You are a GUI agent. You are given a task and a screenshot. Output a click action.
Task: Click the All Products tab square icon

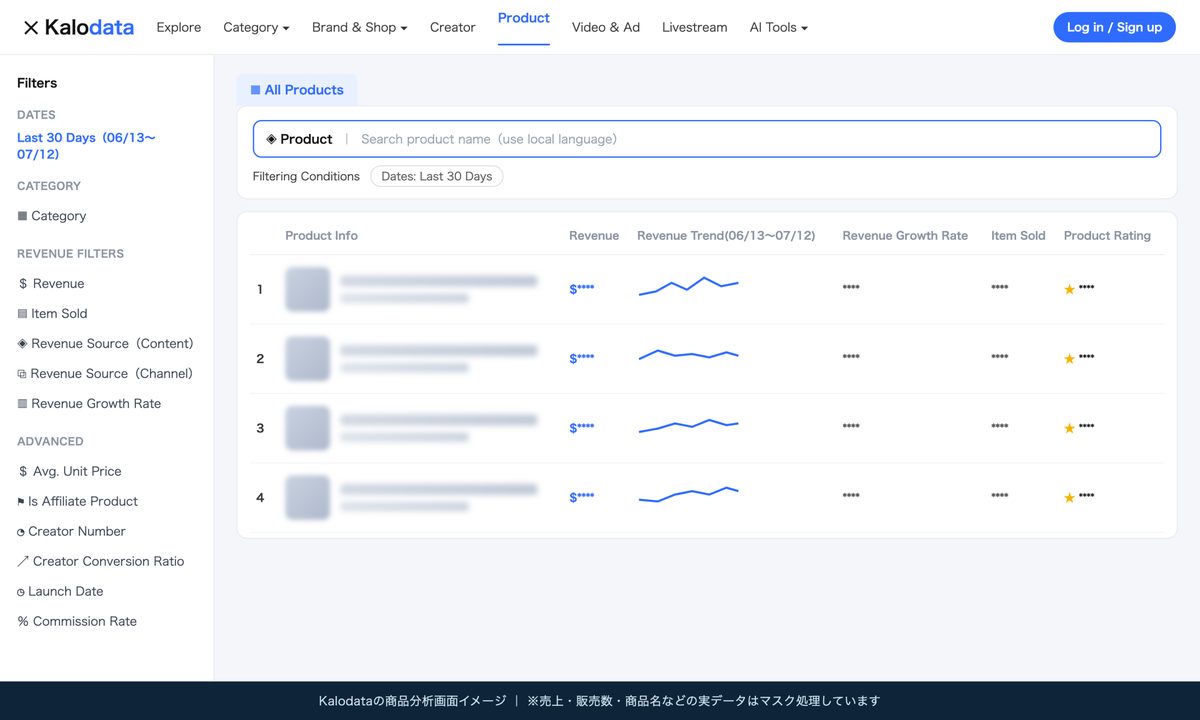(x=255, y=90)
